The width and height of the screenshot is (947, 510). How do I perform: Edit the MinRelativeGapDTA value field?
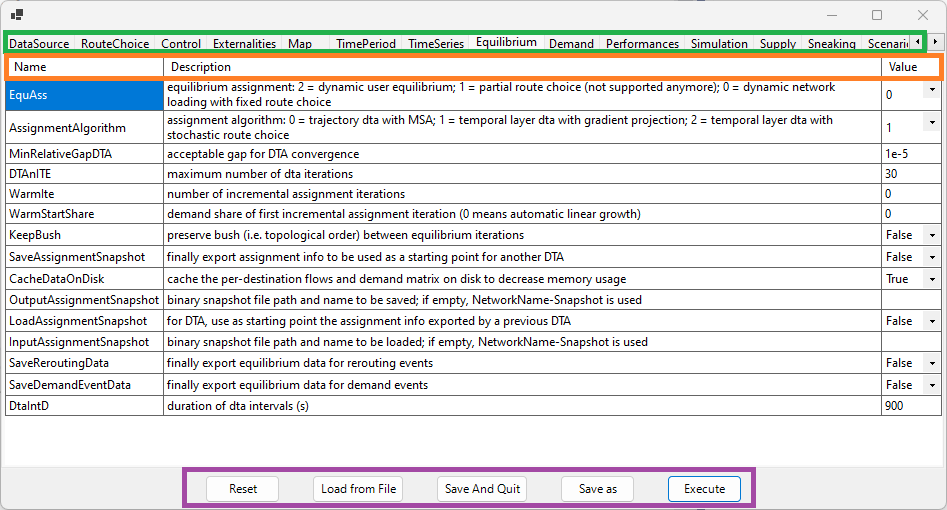click(x=910, y=154)
